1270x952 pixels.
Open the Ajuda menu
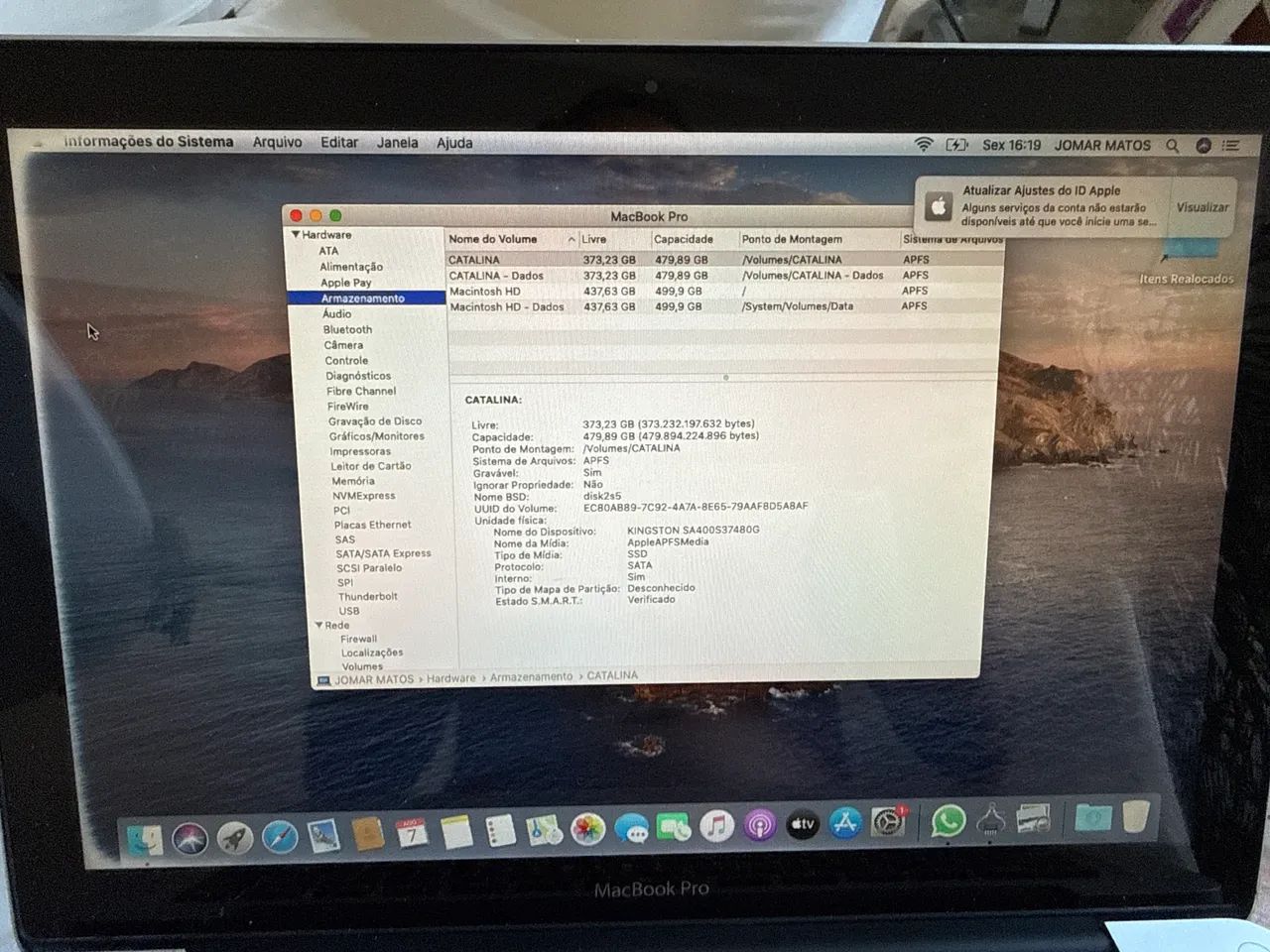point(454,143)
